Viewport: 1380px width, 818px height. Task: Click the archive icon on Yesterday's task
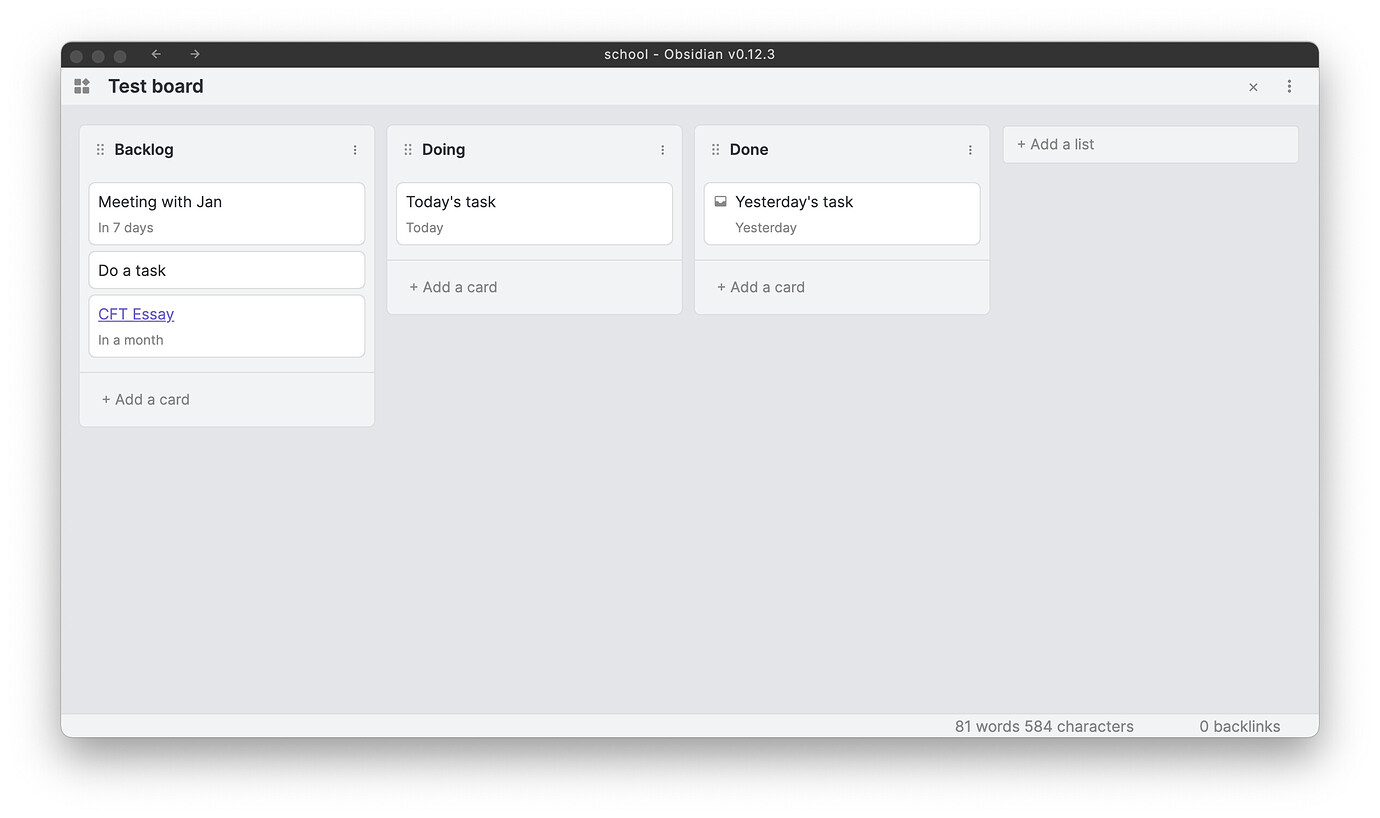(x=720, y=201)
